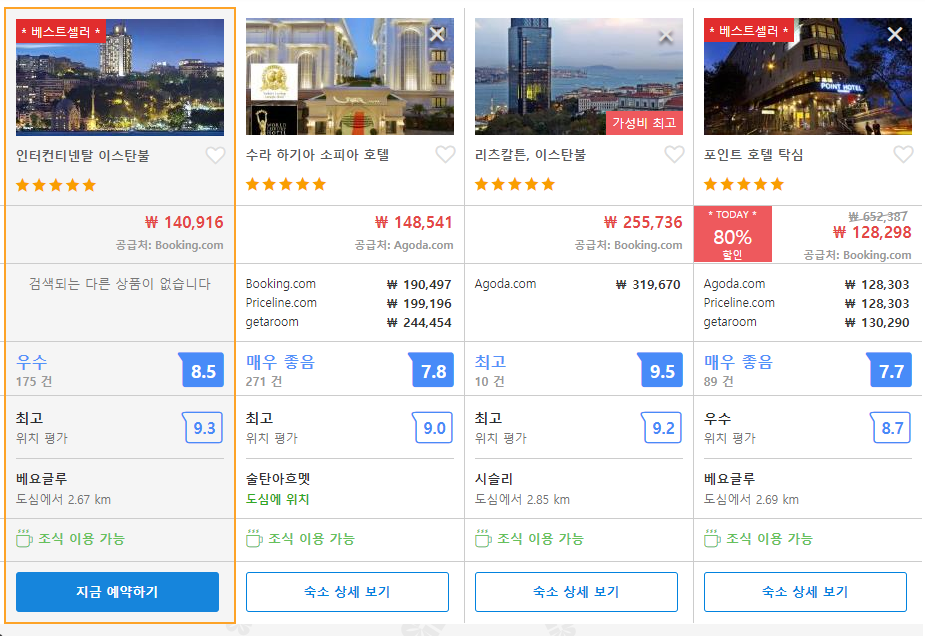Favorite 수라 하기아 소피아 호텔 heart icon
Viewport: 925px width, 636px height.
coord(445,154)
